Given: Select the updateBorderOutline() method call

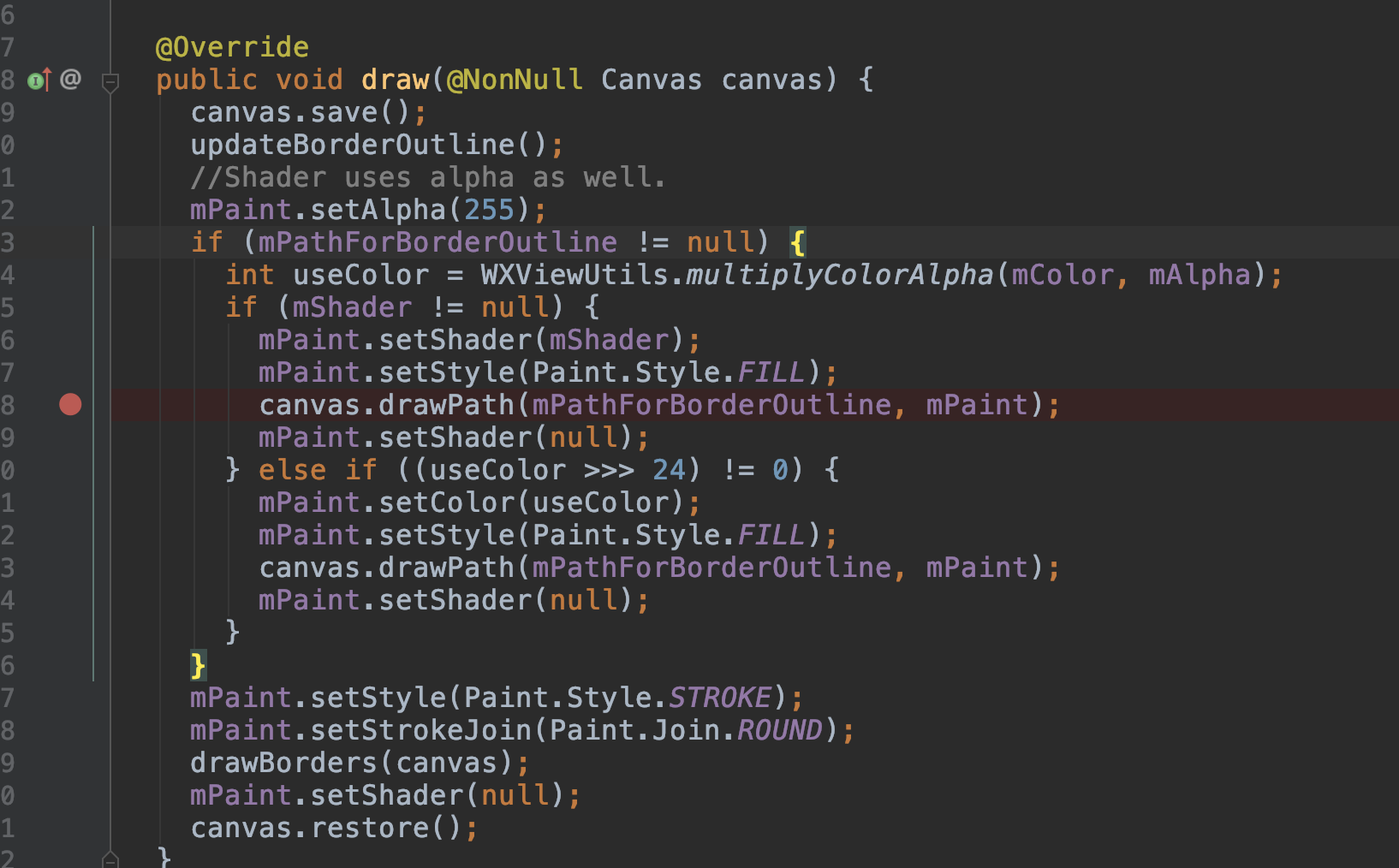Looking at the screenshot, I should click(368, 144).
